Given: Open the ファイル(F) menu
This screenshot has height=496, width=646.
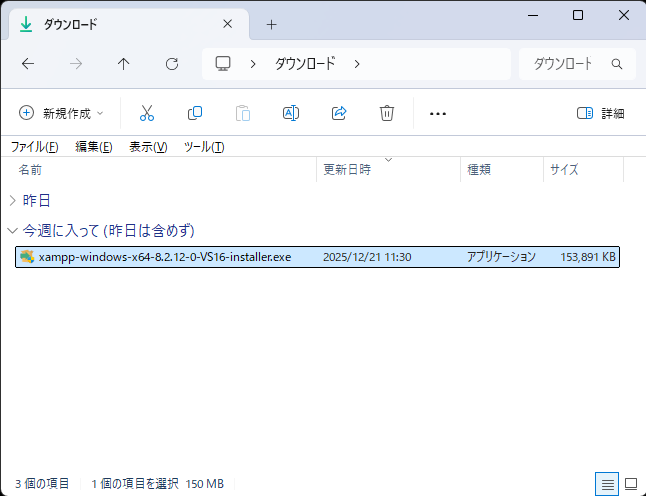Looking at the screenshot, I should pyautogui.click(x=34, y=147).
